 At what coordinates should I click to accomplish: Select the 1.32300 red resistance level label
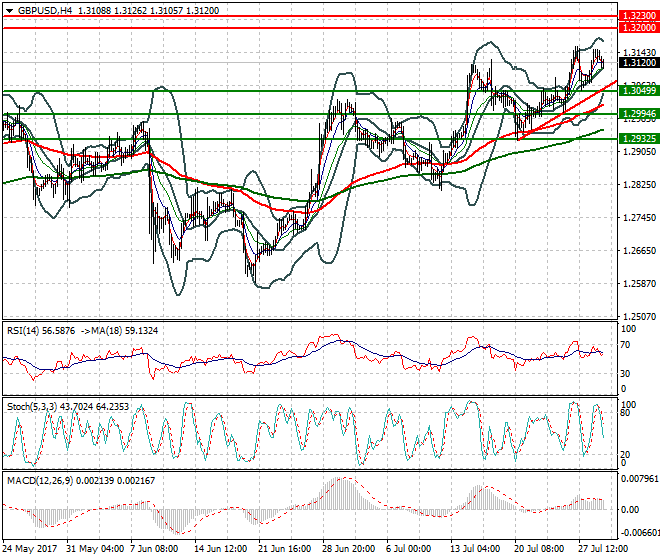pyautogui.click(x=639, y=16)
